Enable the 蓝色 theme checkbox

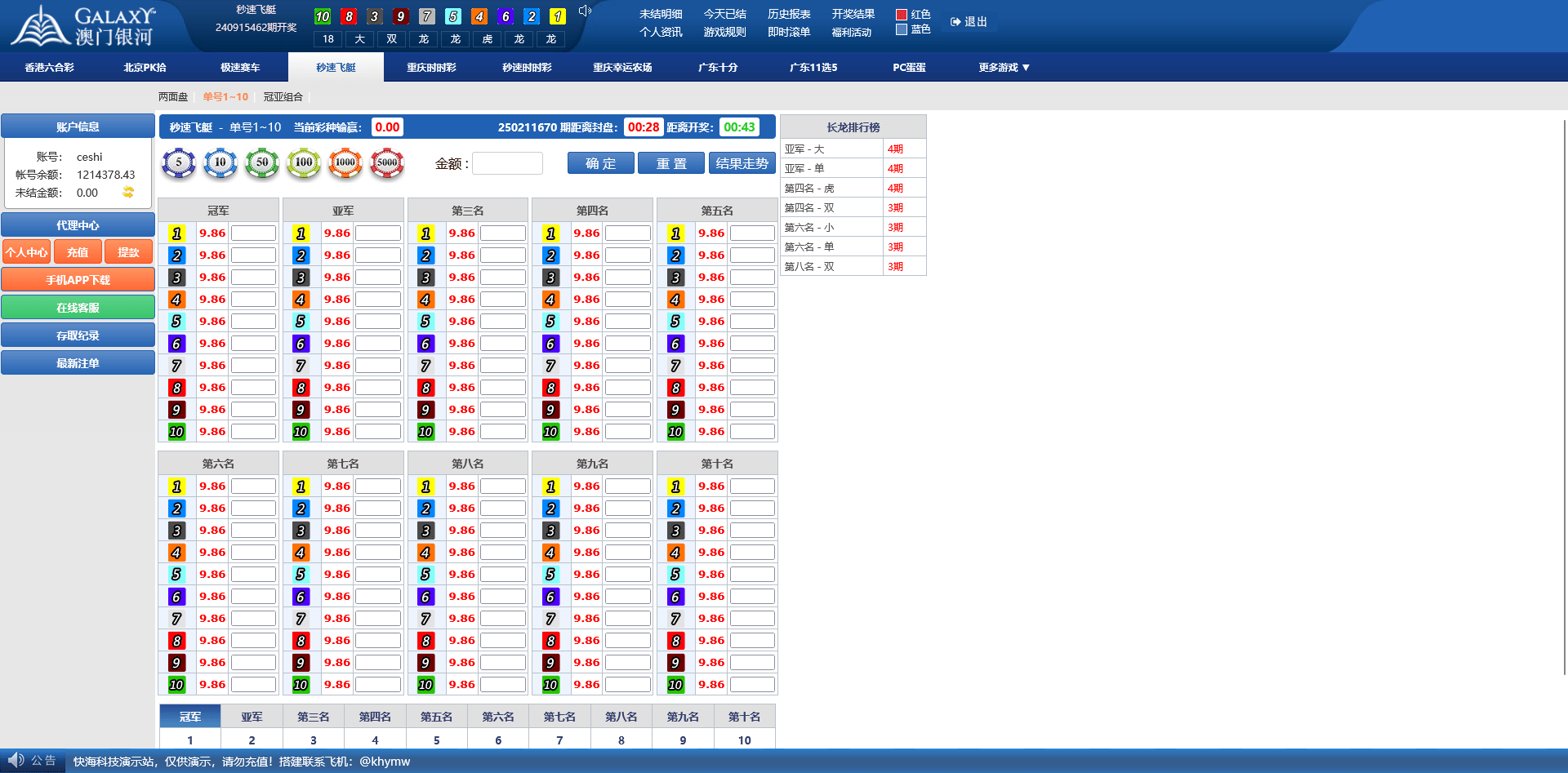click(x=902, y=29)
